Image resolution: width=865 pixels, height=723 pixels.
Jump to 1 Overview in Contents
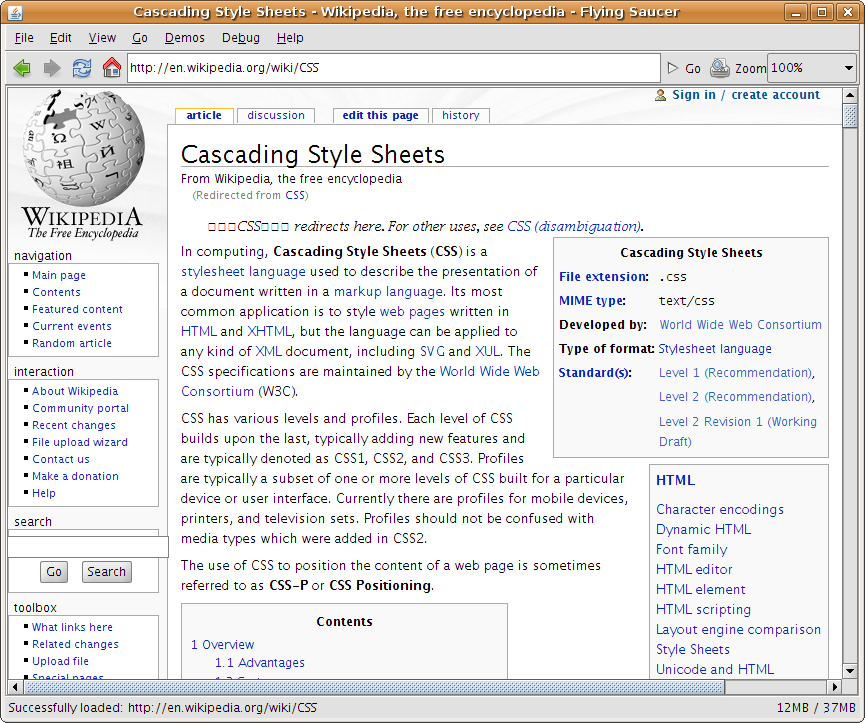point(222,645)
